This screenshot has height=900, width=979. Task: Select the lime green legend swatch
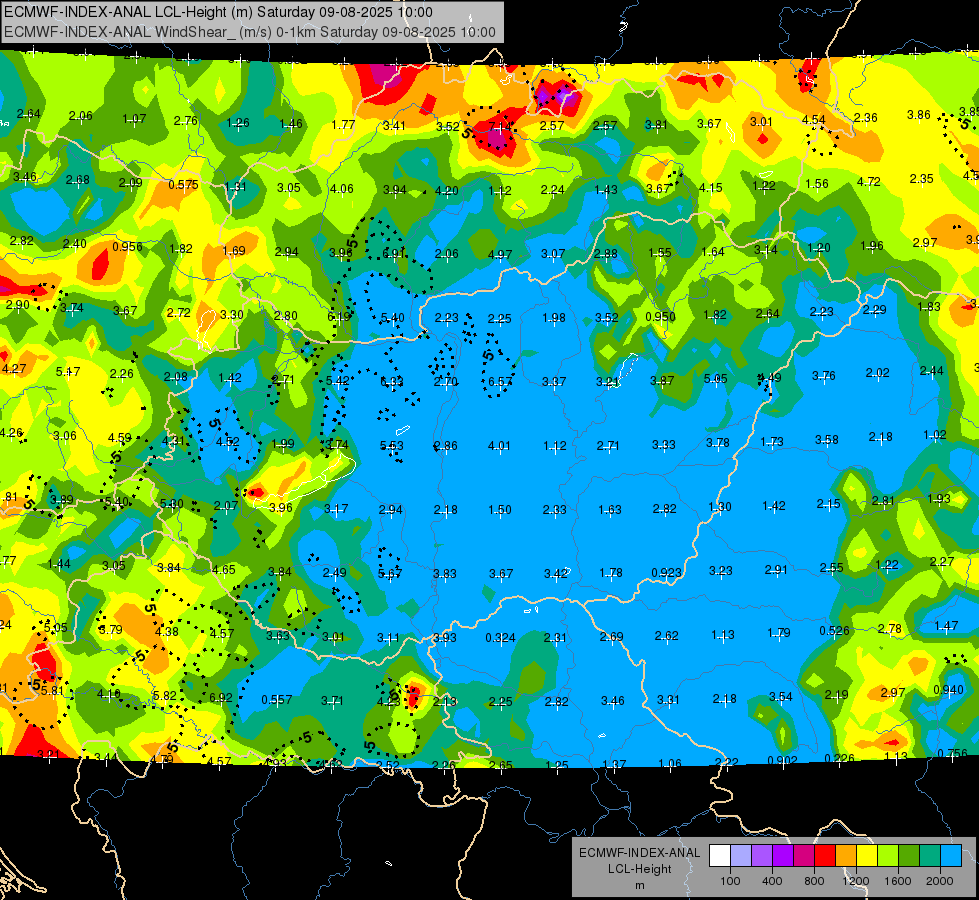coord(888,856)
